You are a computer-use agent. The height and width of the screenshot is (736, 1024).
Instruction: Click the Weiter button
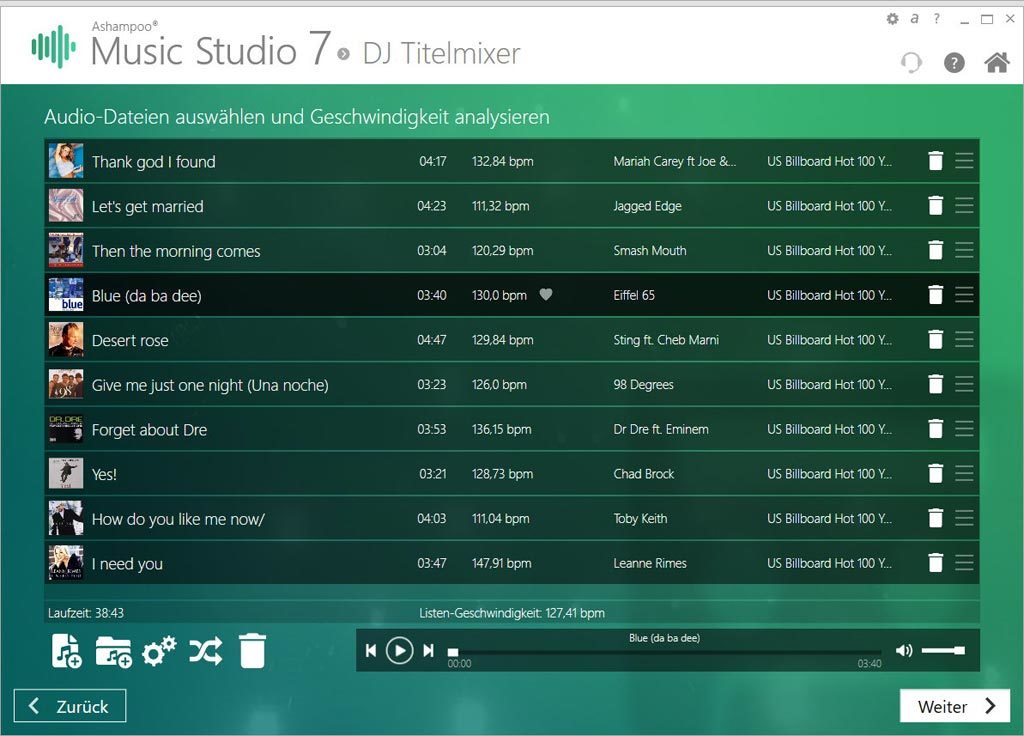[x=955, y=706]
